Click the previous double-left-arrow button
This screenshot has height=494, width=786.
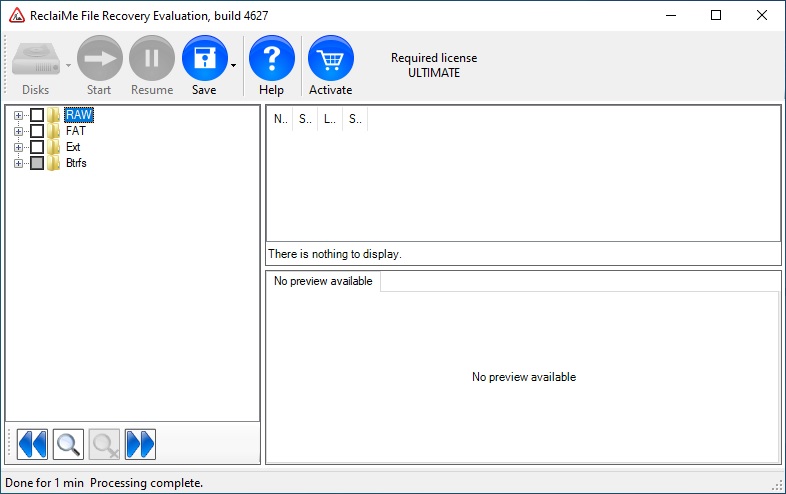tap(32, 444)
